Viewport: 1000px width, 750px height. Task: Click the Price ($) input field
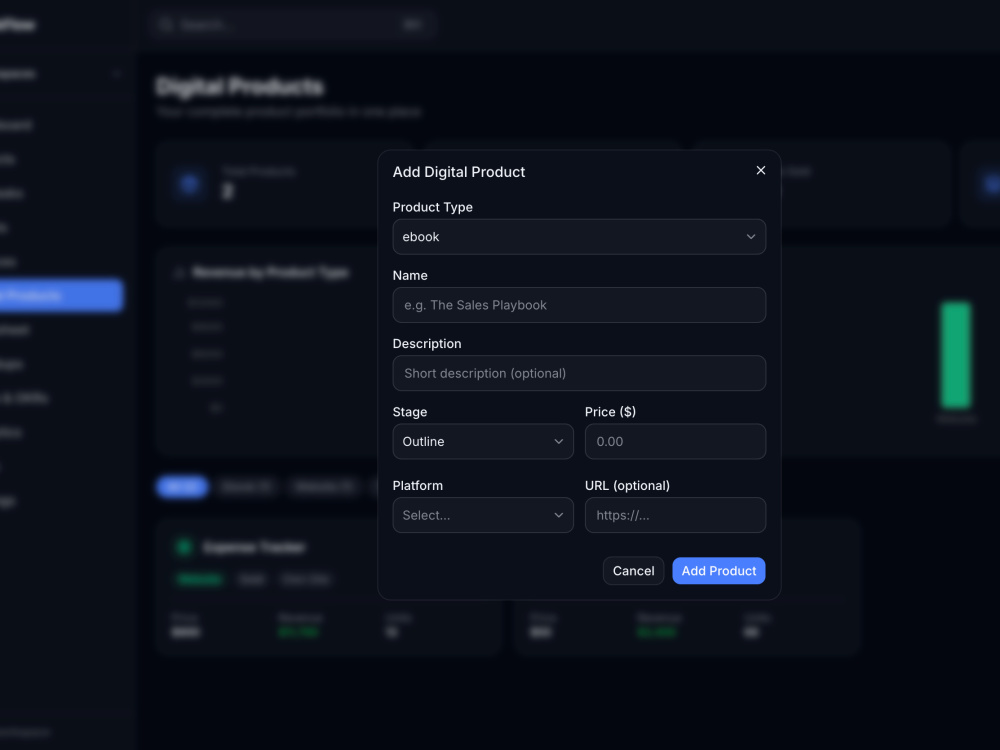tap(675, 441)
